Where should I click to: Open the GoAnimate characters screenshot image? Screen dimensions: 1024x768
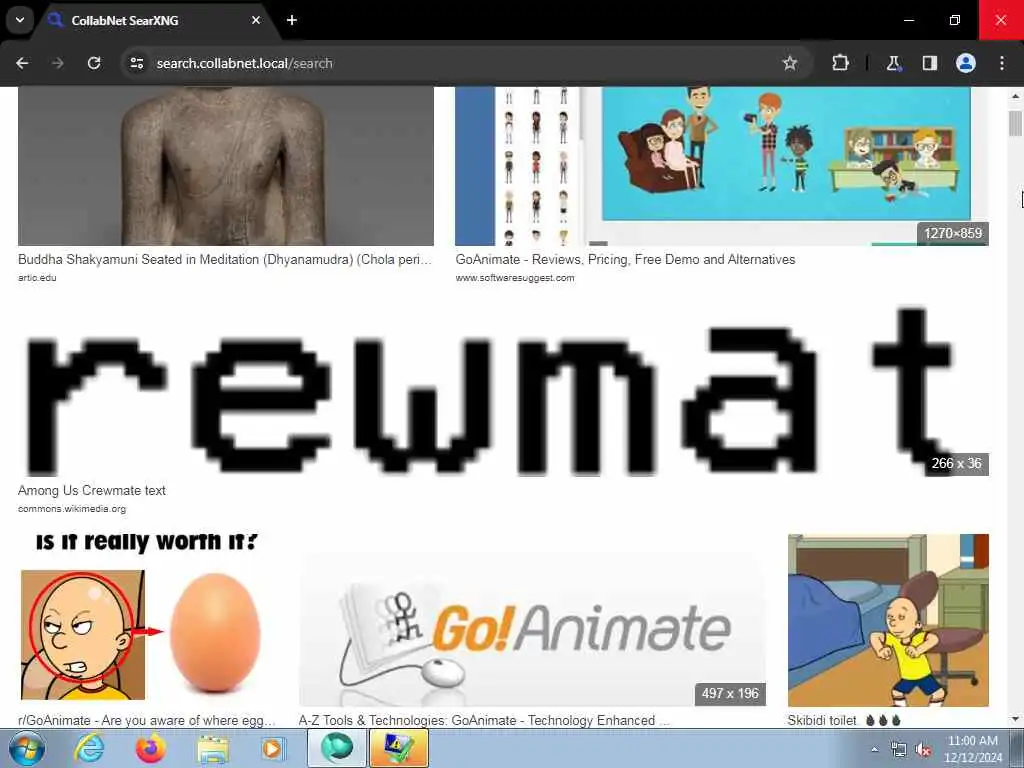[722, 166]
